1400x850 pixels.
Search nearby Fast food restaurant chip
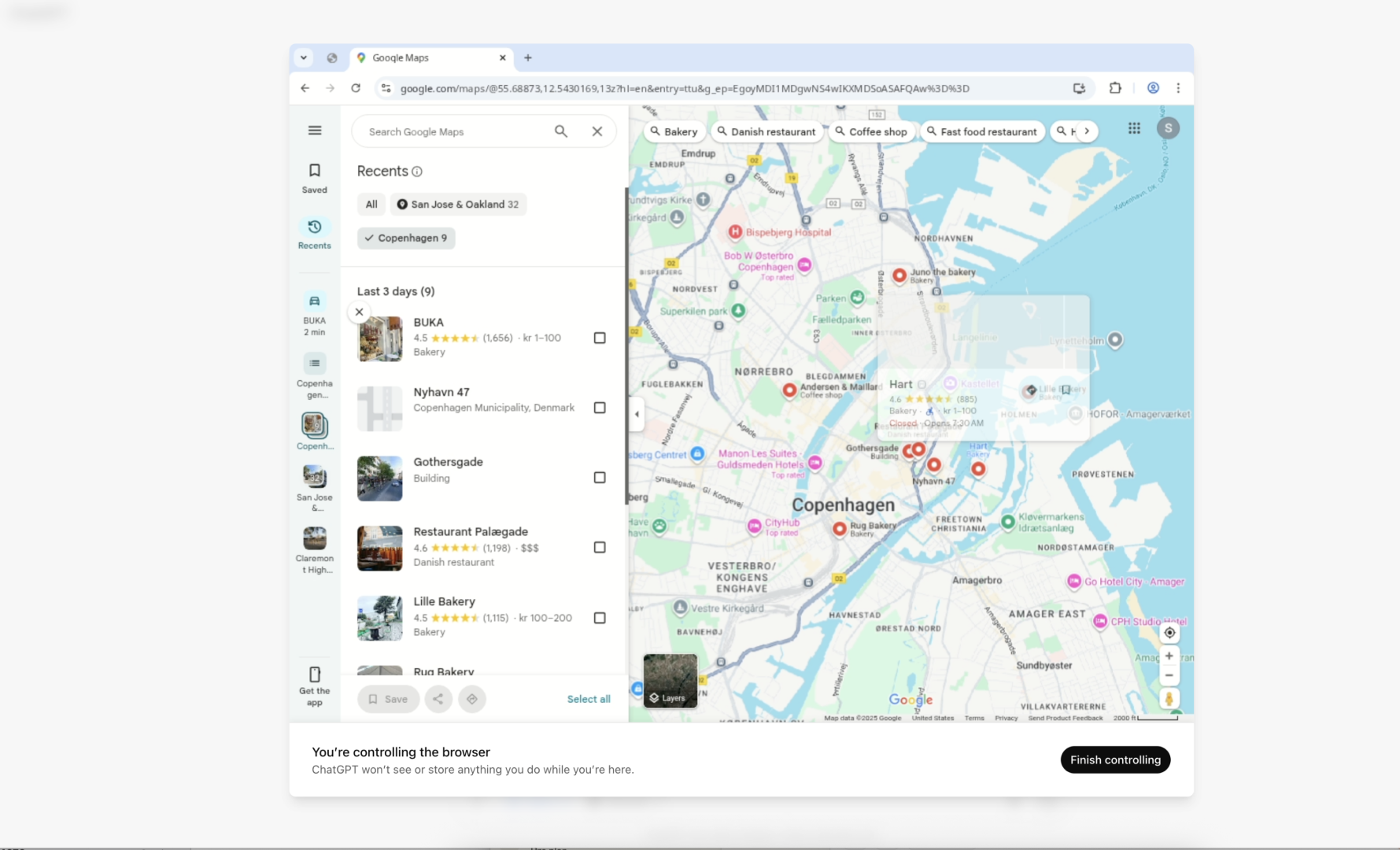point(981,131)
